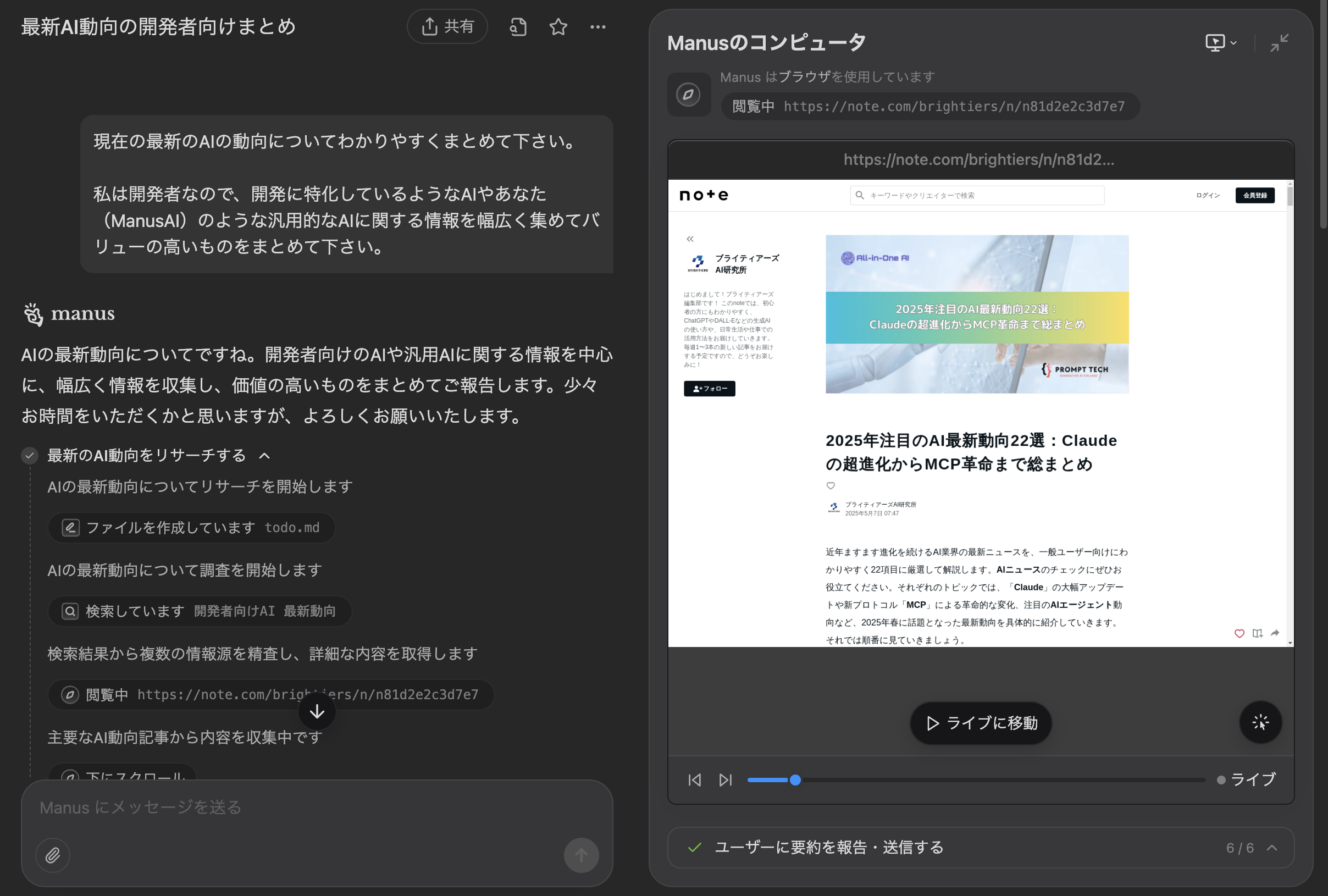
Task: Star this conversation as a favorite
Action: (558, 26)
